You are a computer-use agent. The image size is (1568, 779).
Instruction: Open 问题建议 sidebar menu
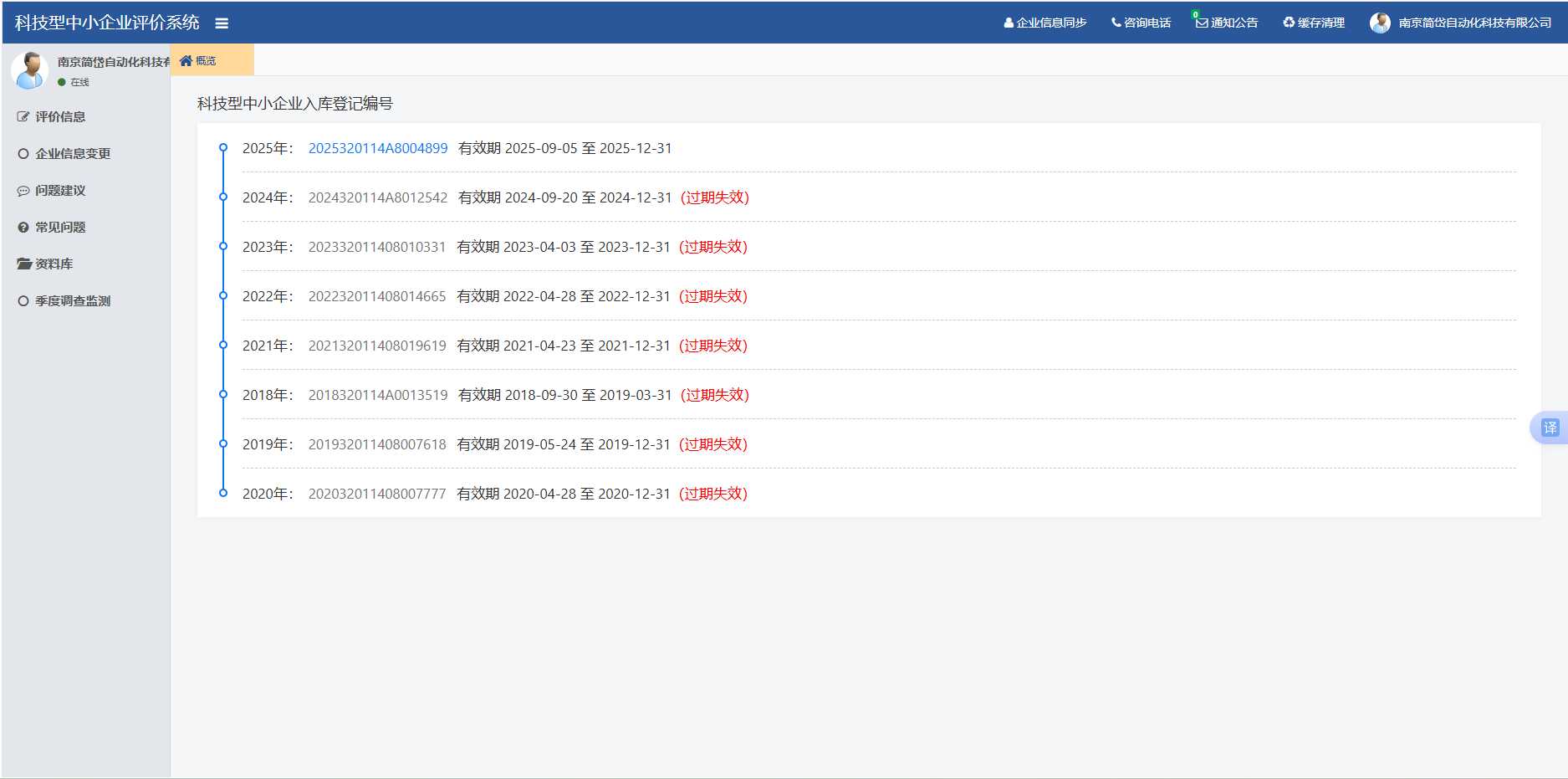pyautogui.click(x=60, y=191)
